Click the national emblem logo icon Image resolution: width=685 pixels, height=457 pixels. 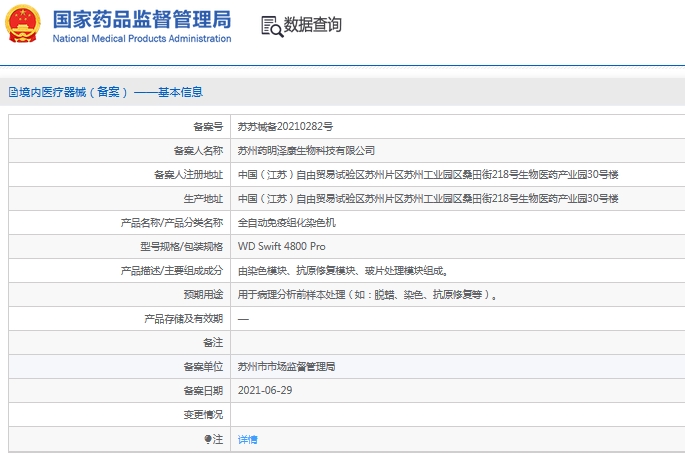pos(23,24)
